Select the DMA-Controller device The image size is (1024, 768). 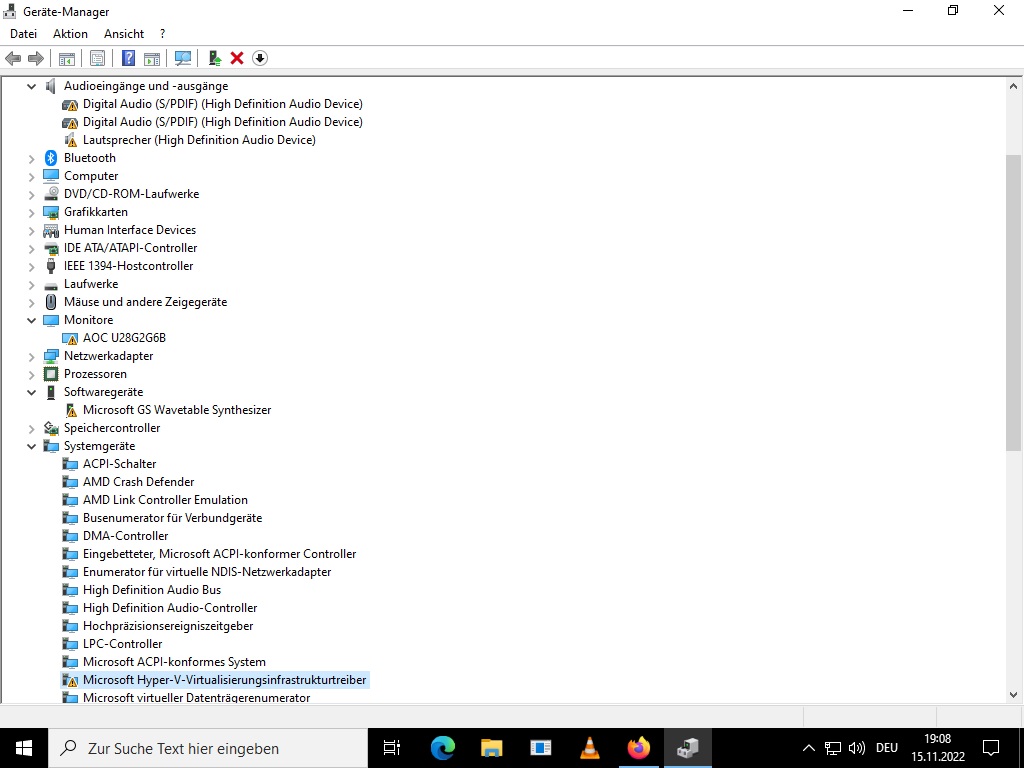[x=125, y=536]
